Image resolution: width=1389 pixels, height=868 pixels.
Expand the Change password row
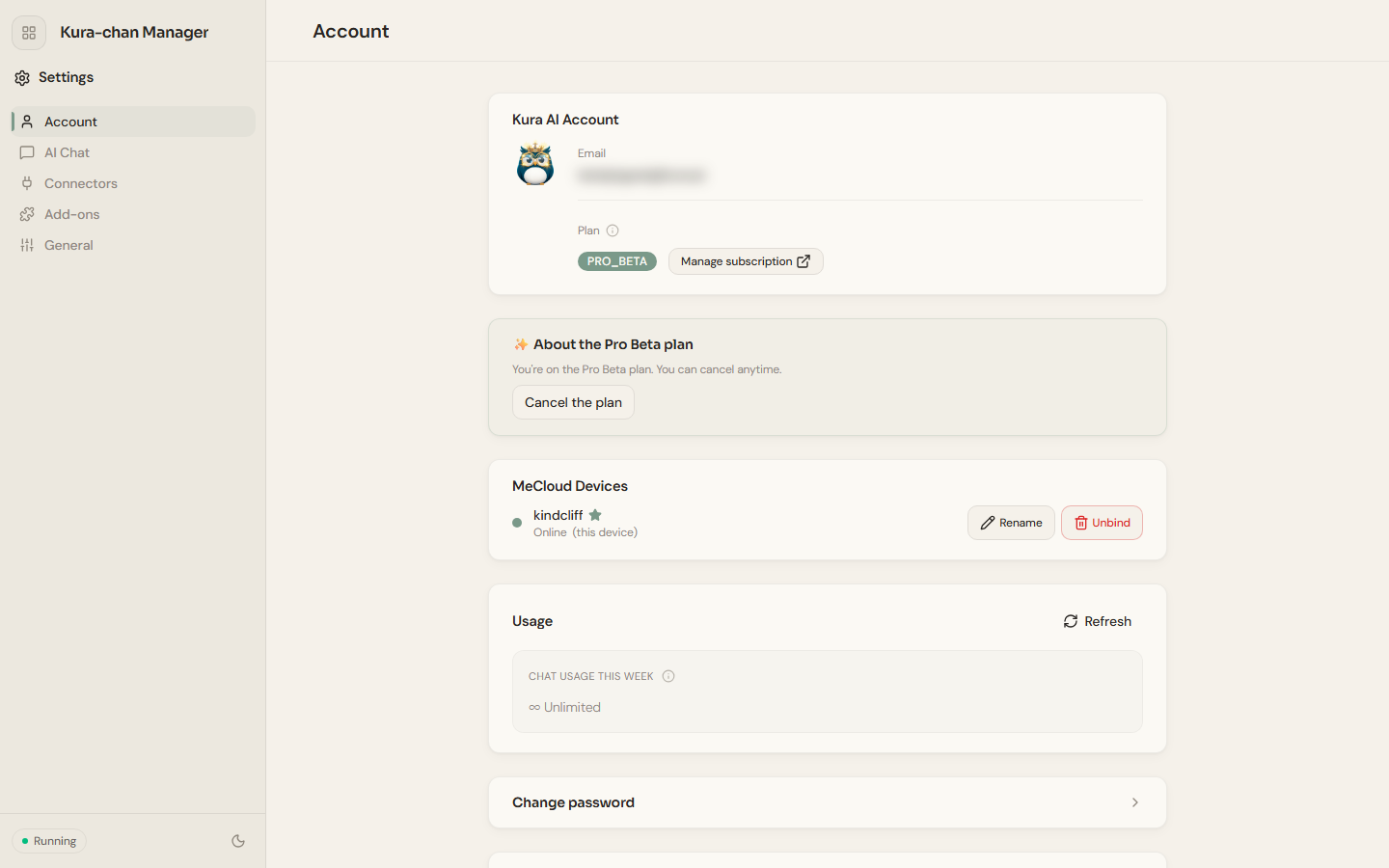(828, 802)
